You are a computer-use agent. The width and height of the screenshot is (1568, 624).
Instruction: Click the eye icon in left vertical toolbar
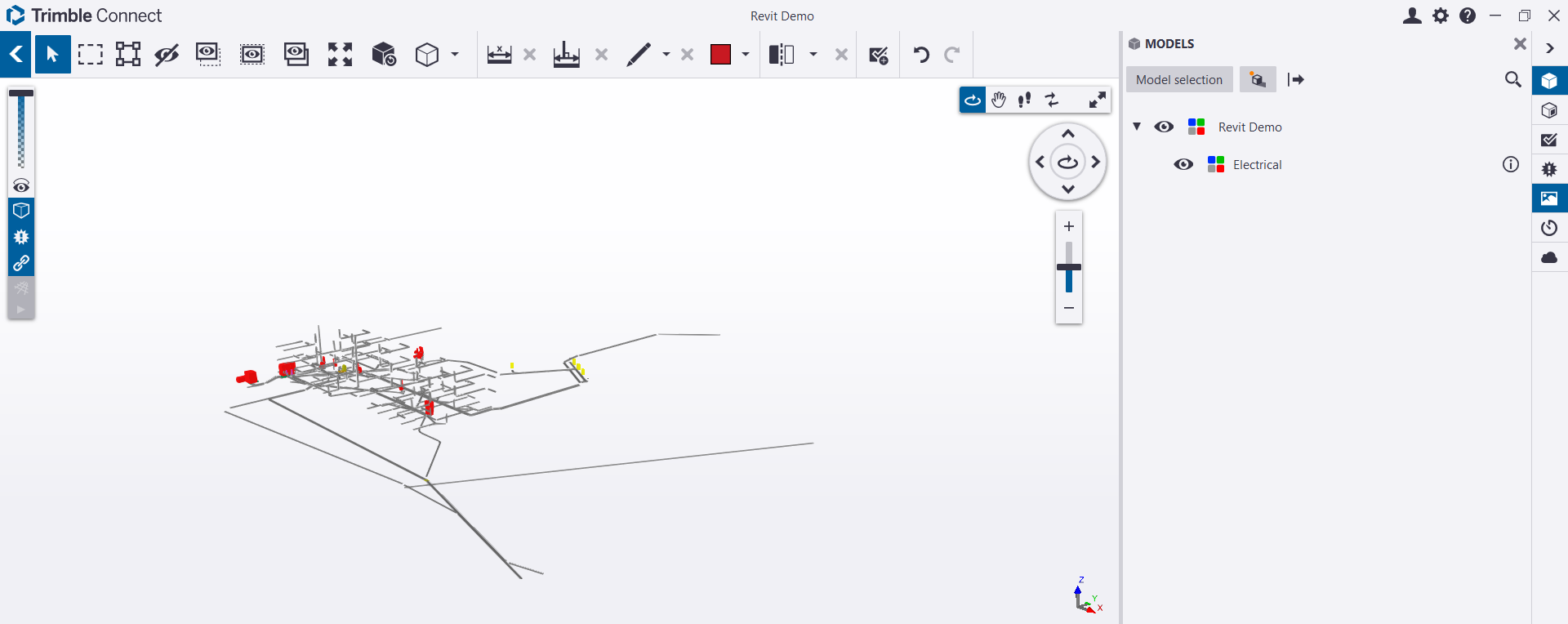[21, 185]
